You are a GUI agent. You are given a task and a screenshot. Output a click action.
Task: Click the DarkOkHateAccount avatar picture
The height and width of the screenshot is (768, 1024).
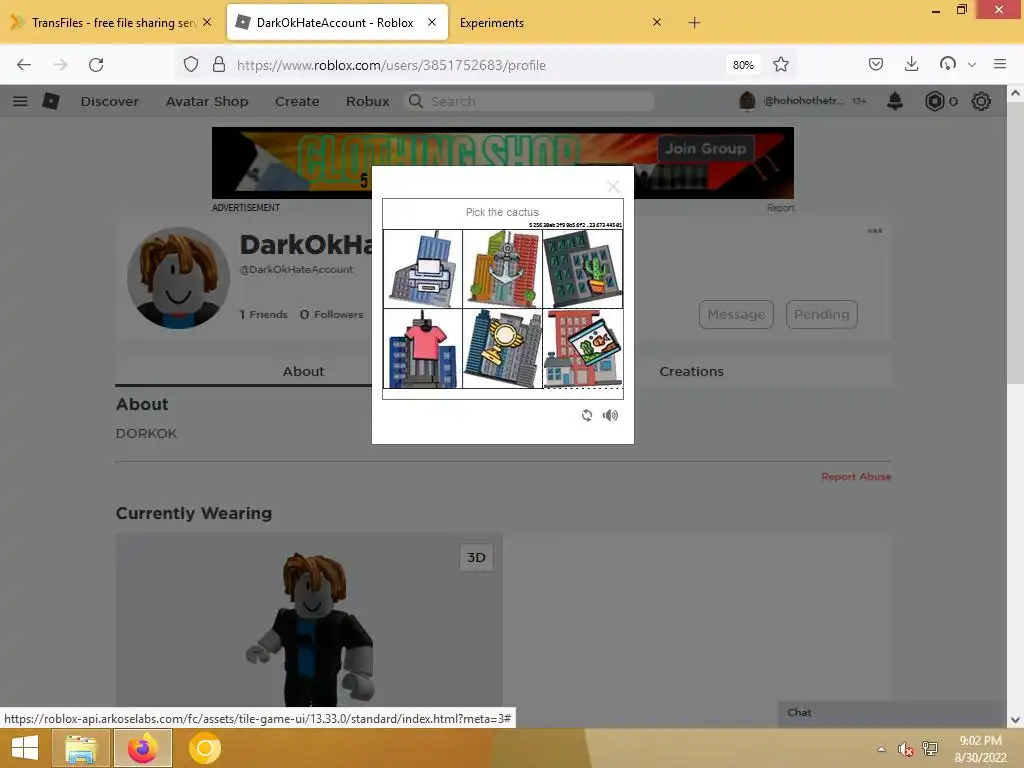click(x=178, y=278)
